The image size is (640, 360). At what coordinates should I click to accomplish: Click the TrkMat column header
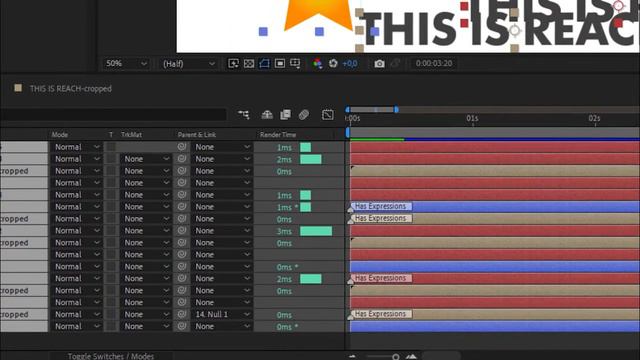tap(131, 134)
